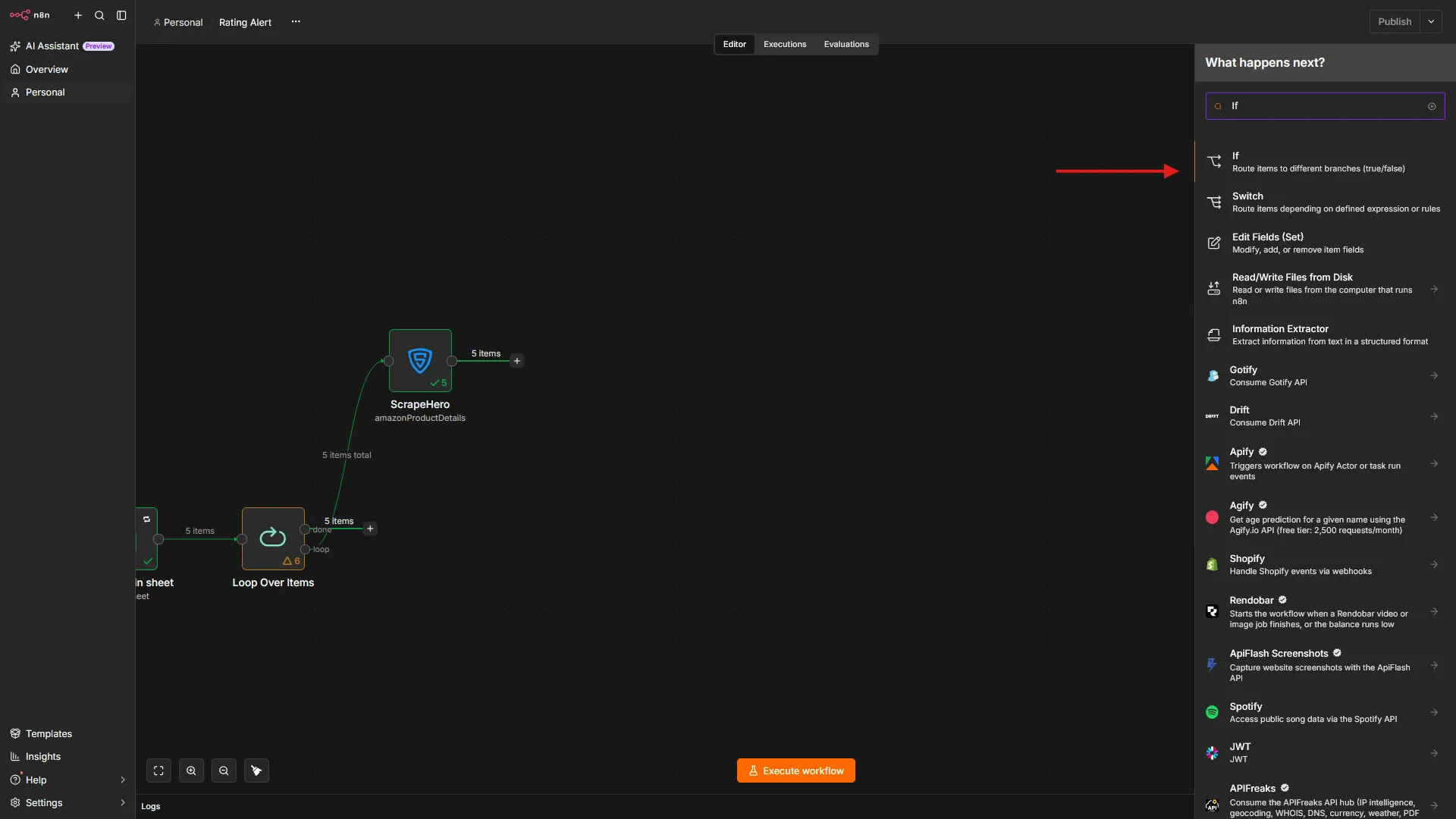Click the n8n logo in the sidebar
This screenshot has width=1456, height=819.
(30, 15)
